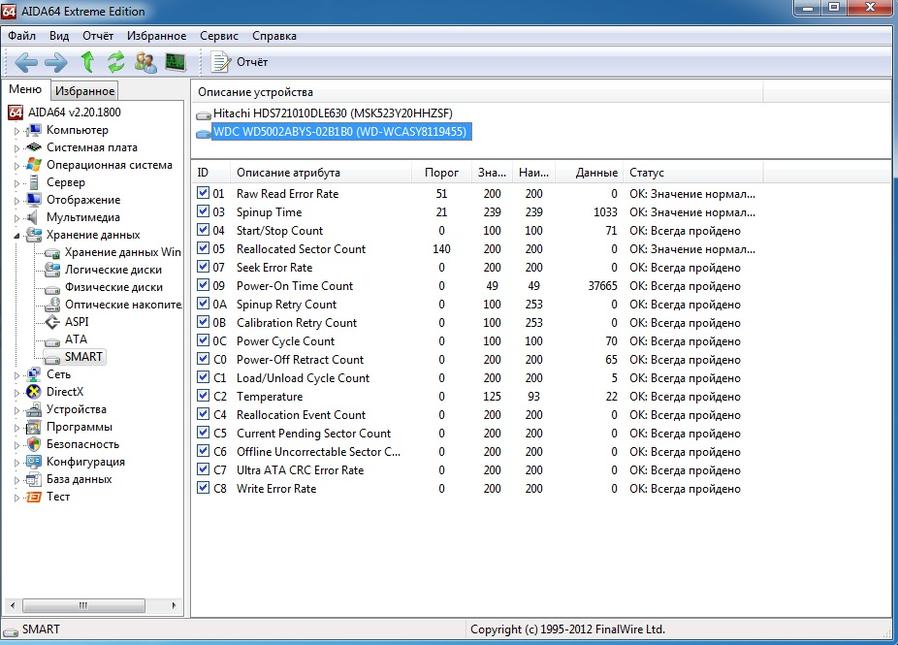Screen dimensions: 898x645
Task: Click the sidebar horizontal scrollbar thumb
Action: tap(84, 605)
